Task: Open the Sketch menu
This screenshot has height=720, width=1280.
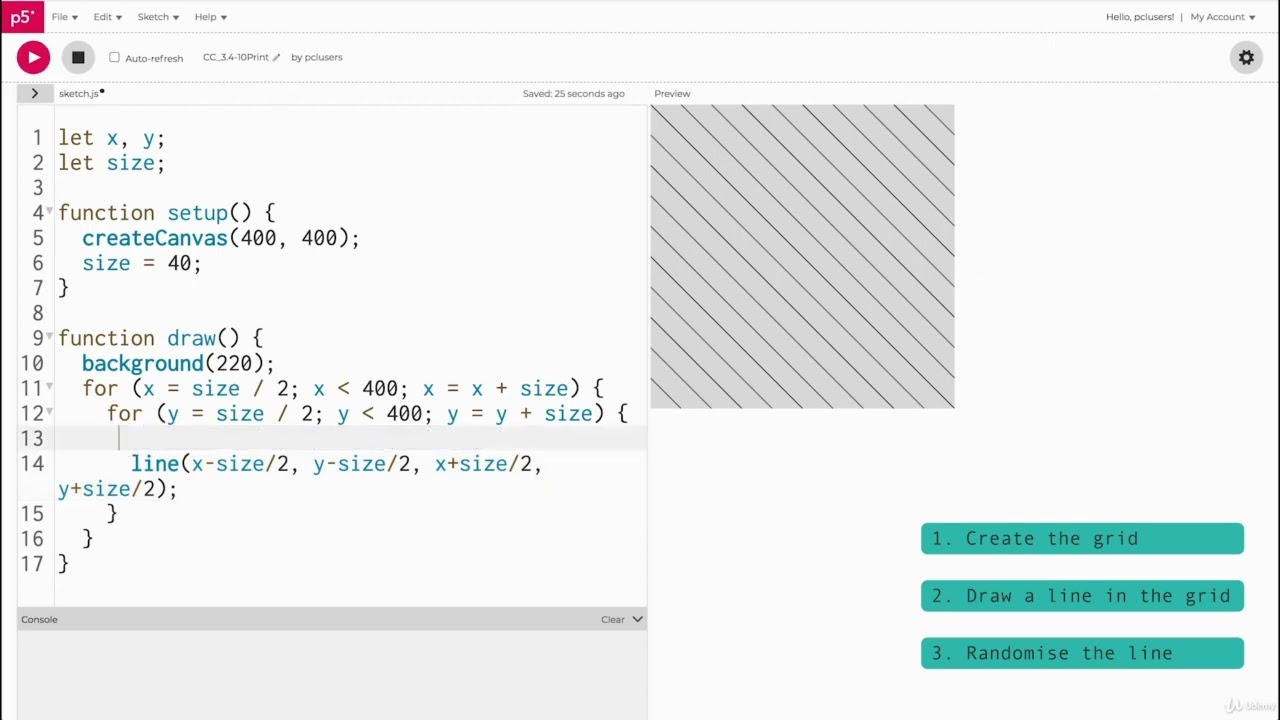Action: click(x=158, y=17)
